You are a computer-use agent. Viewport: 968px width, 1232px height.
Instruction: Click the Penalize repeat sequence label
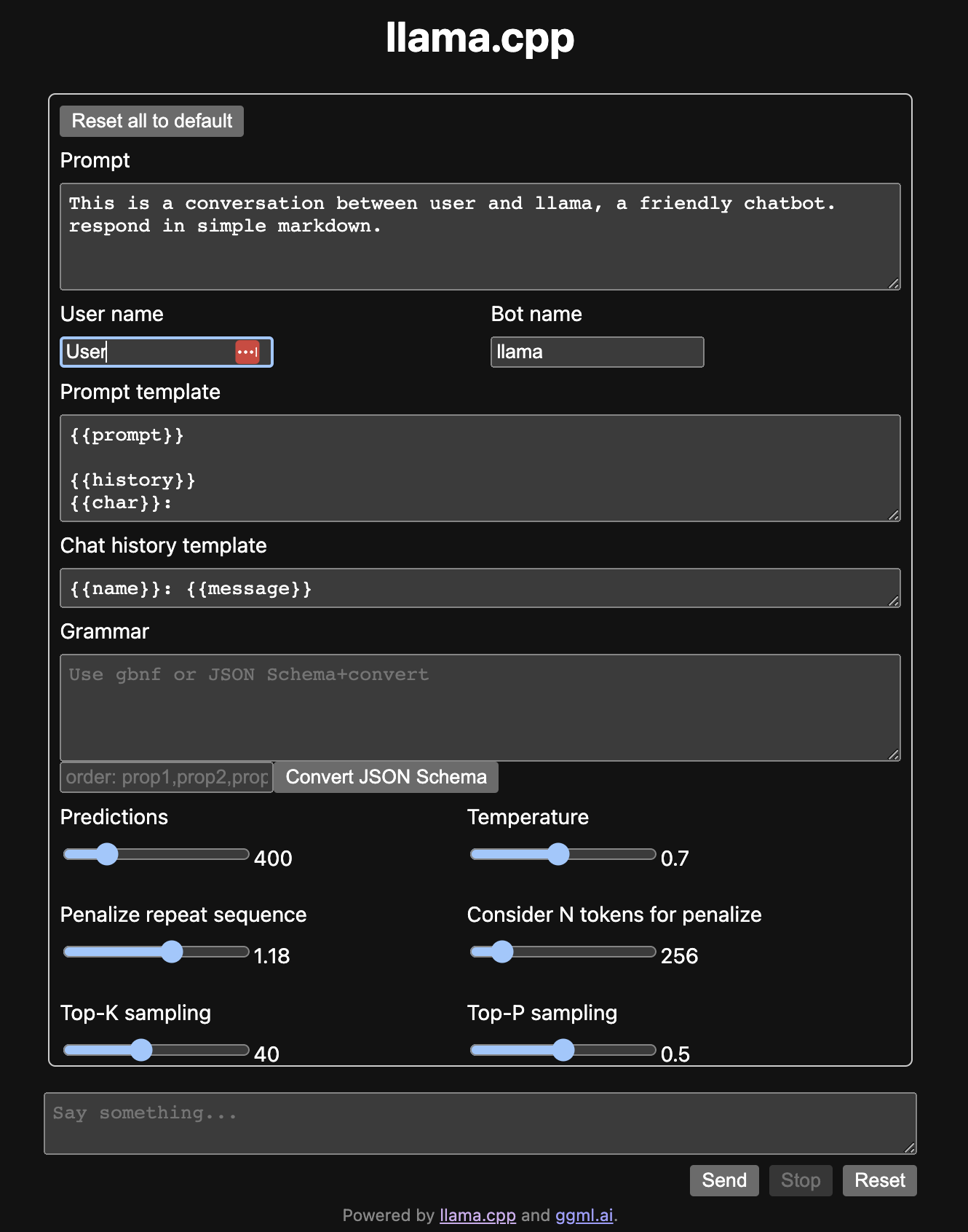[x=183, y=915]
